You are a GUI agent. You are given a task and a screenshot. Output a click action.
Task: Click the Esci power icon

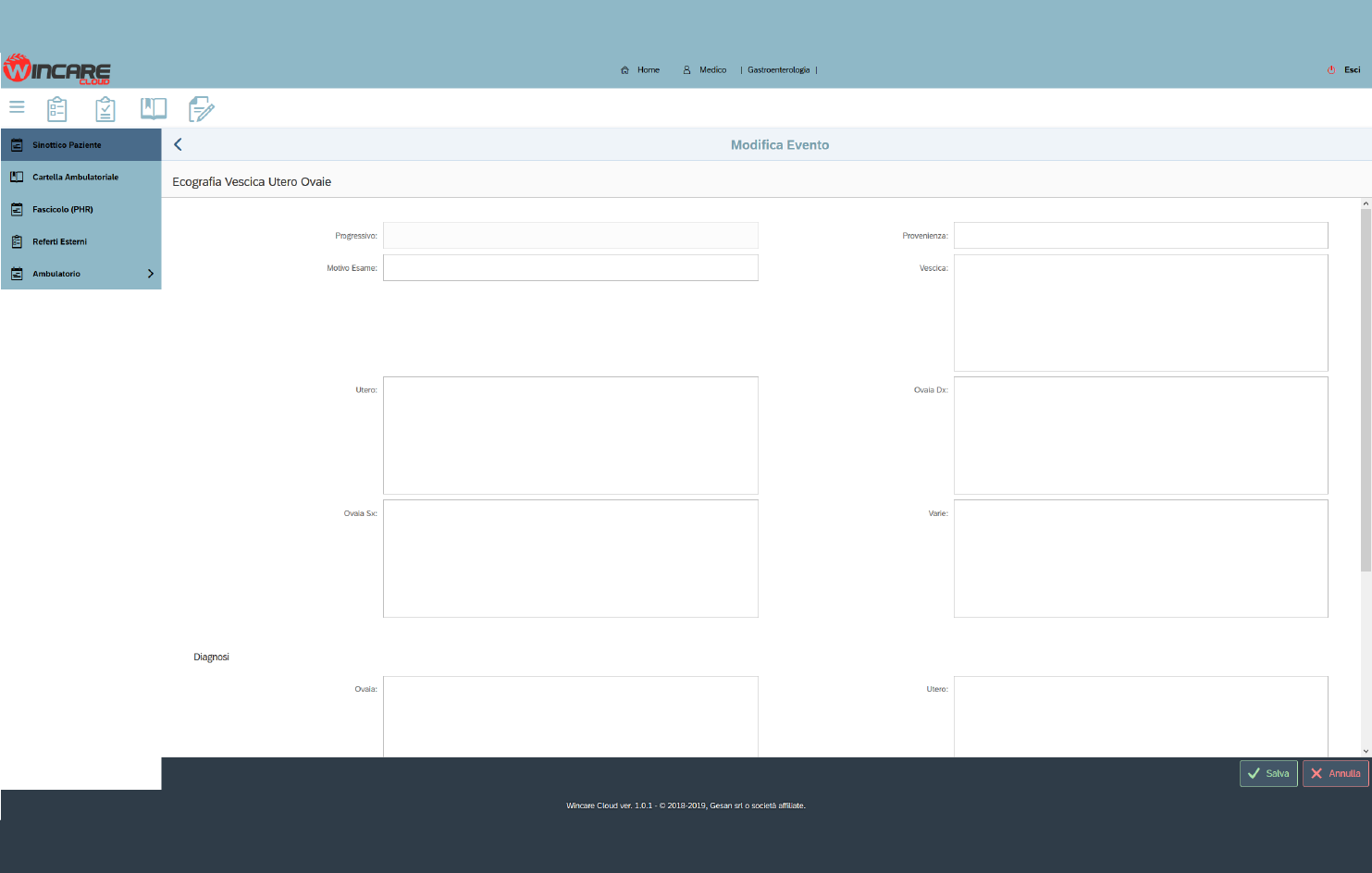click(x=1331, y=70)
